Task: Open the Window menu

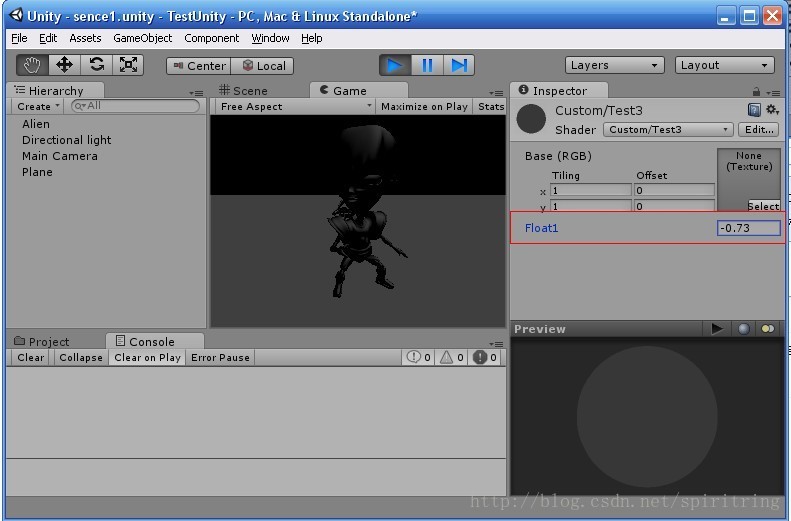Action: click(270, 38)
